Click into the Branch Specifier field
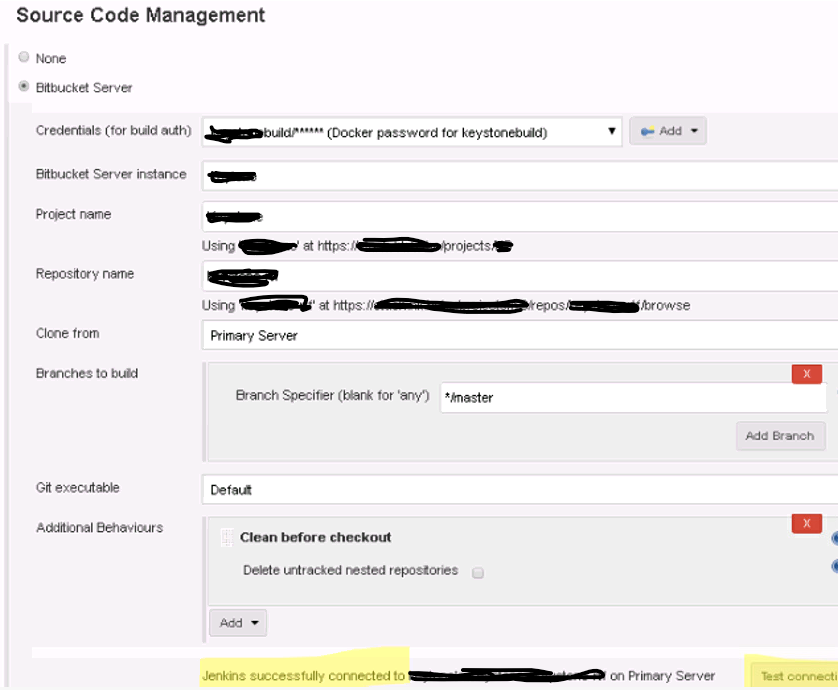The height and width of the screenshot is (690, 838). [632, 397]
